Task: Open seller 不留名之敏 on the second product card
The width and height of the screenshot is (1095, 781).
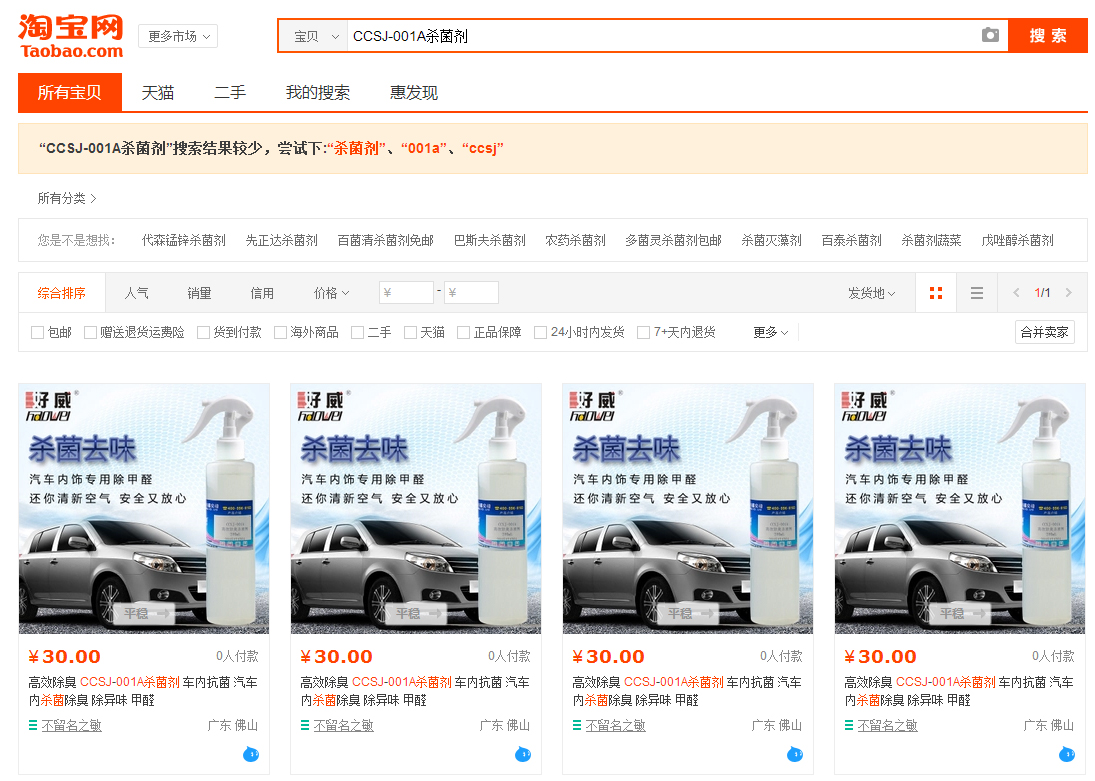Action: (x=344, y=726)
